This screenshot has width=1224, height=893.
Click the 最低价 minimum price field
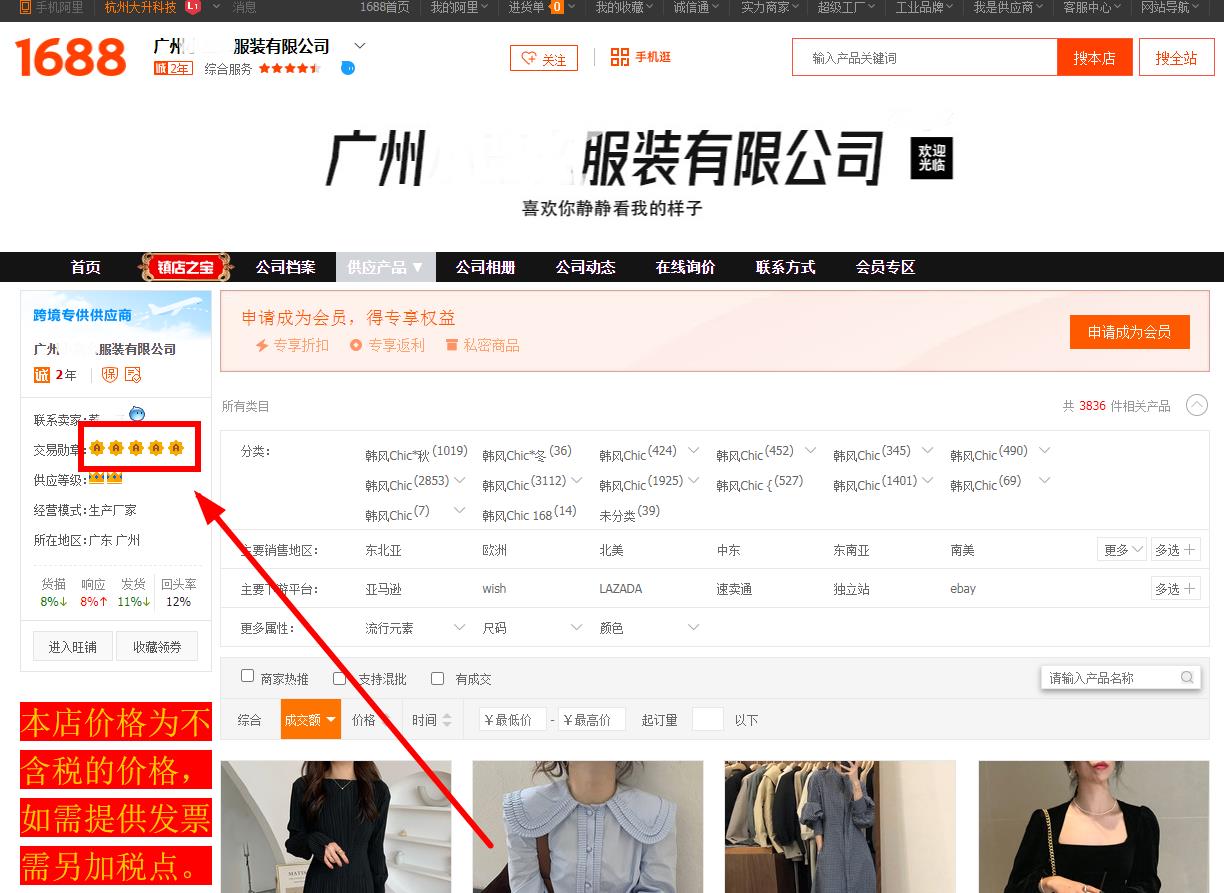[513, 720]
